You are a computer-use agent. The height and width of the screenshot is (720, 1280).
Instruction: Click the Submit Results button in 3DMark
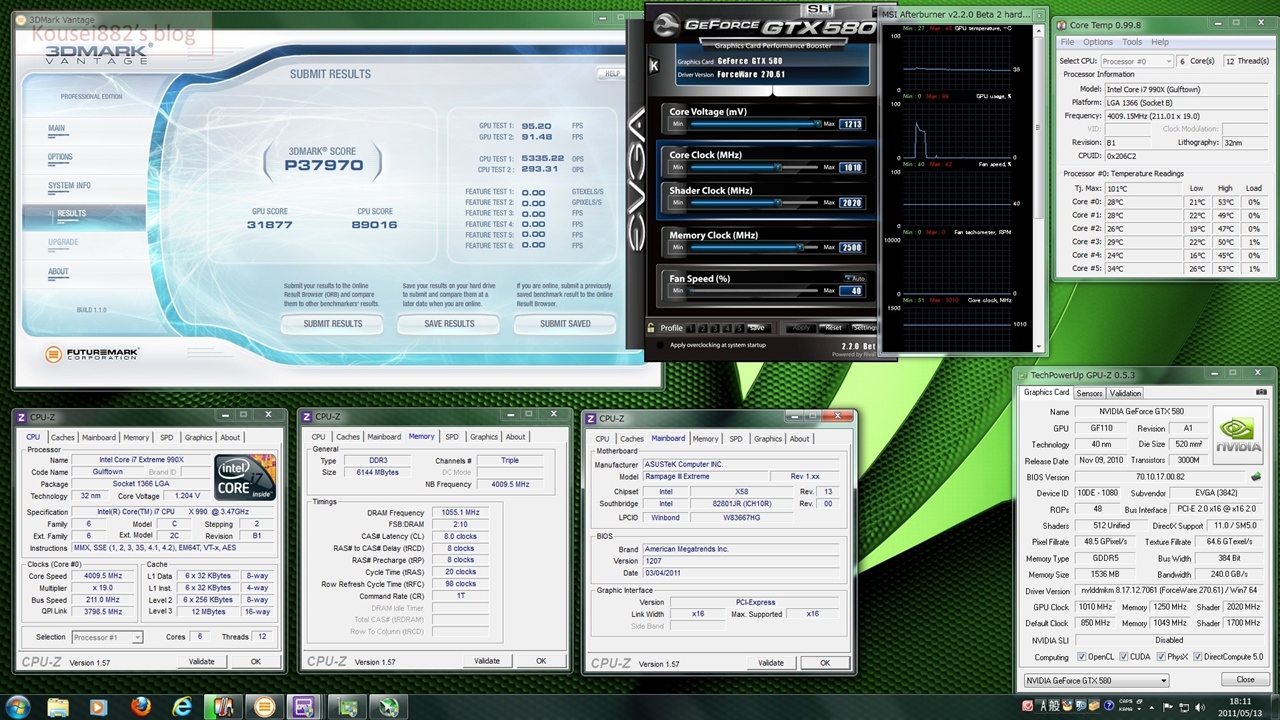tap(333, 324)
